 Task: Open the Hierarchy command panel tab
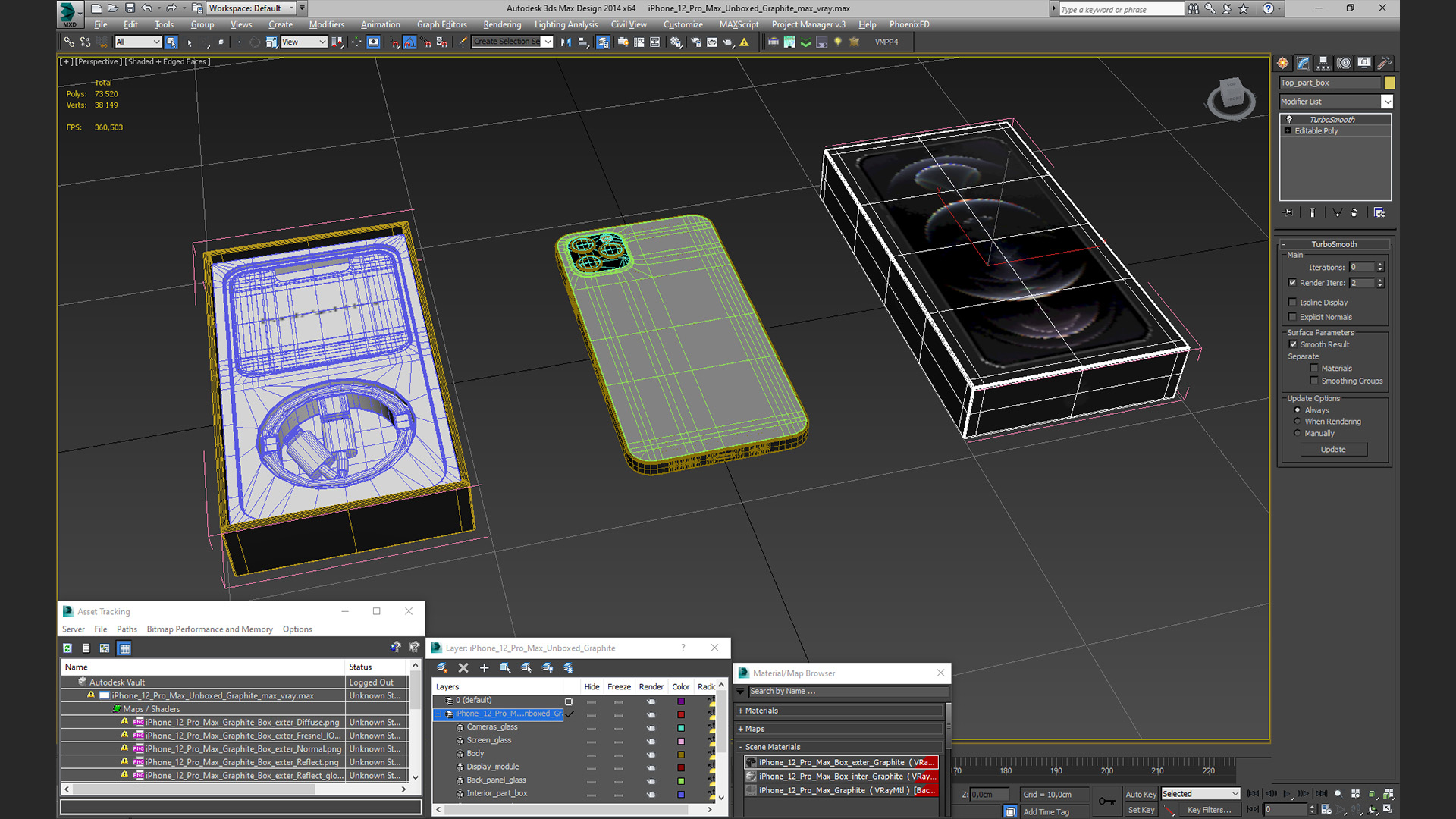[x=1323, y=63]
